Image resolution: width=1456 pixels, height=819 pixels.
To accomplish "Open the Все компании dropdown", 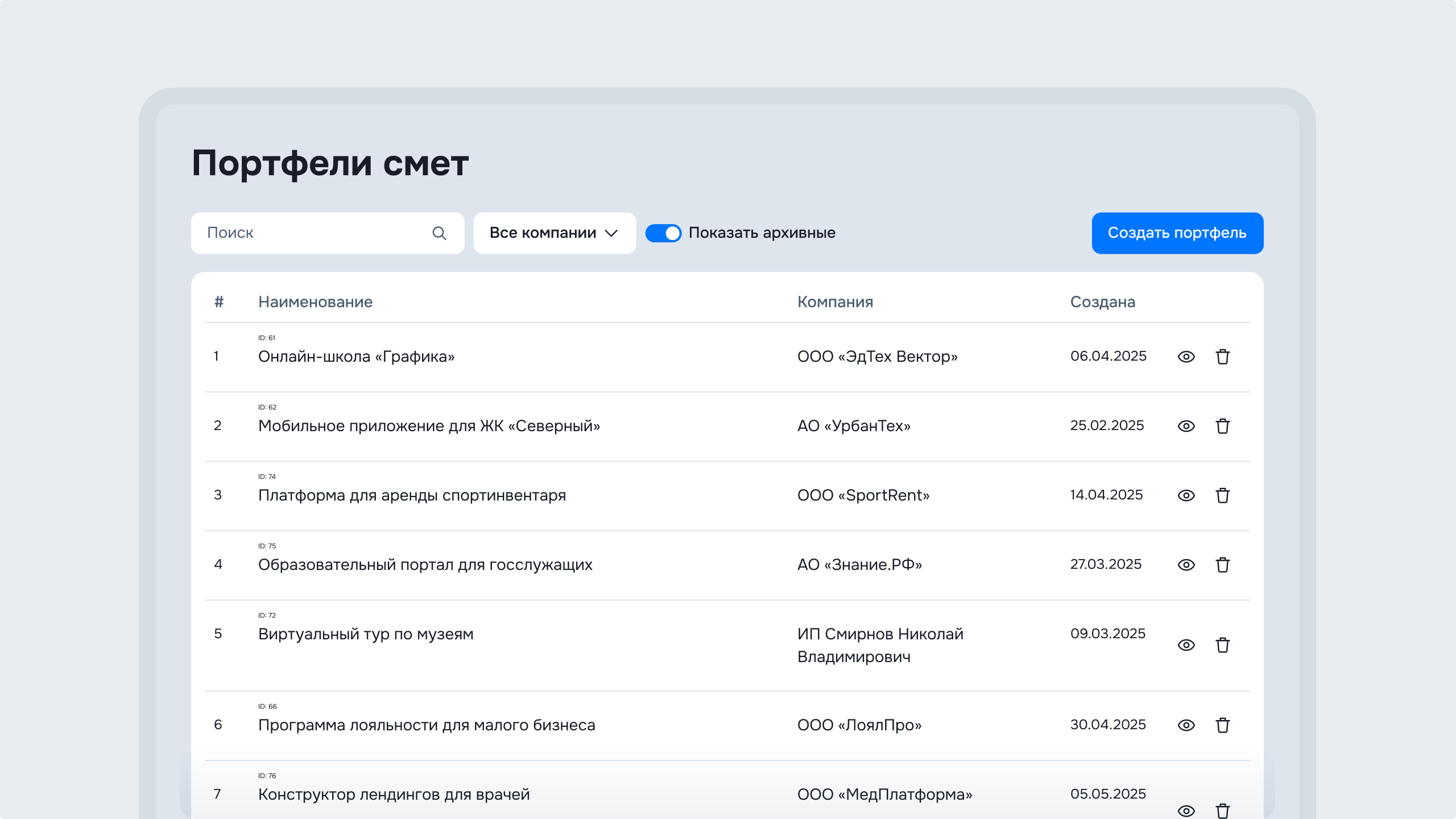I will 555,233.
